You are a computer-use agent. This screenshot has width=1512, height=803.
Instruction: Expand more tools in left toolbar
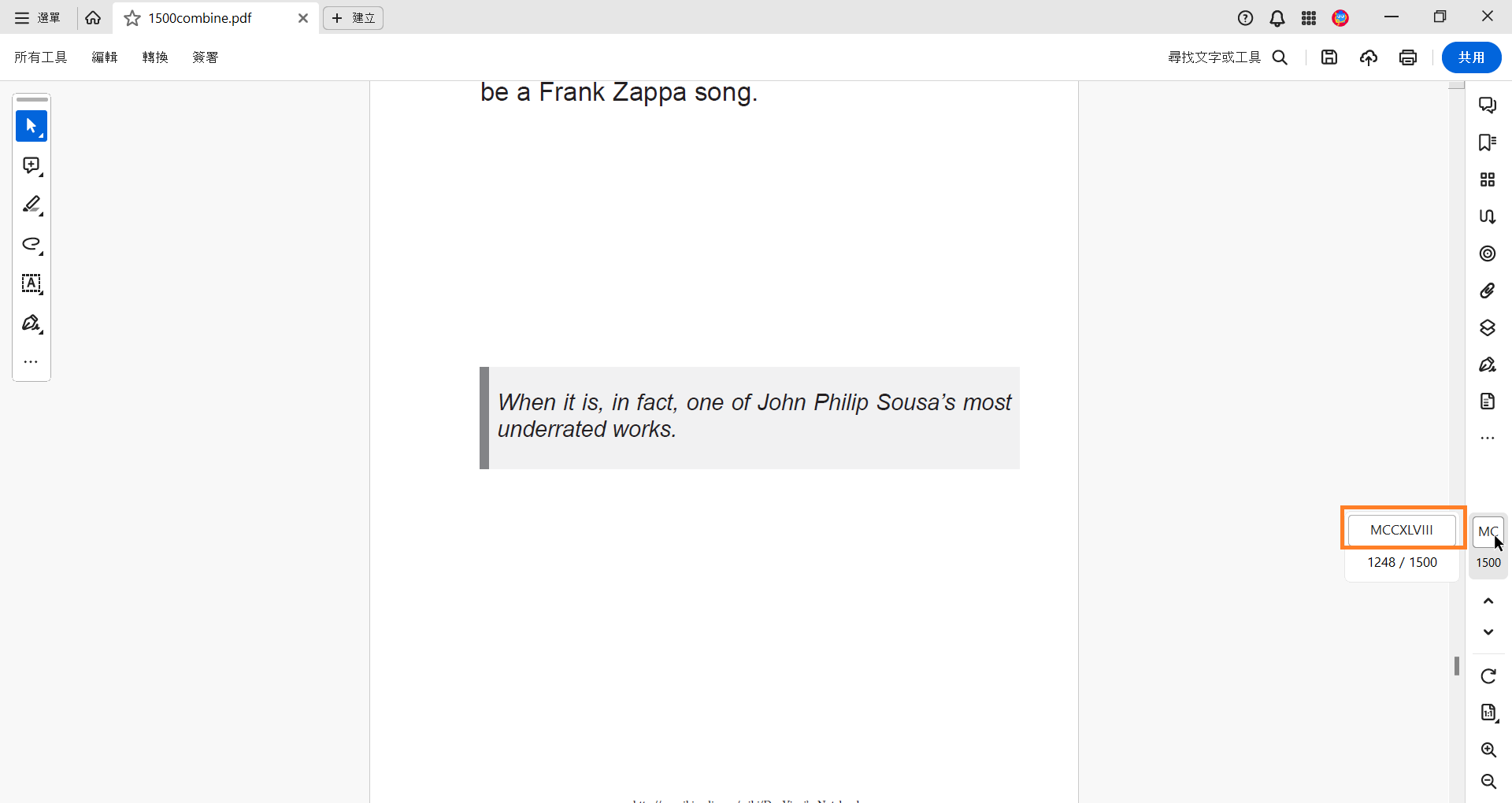point(31,362)
